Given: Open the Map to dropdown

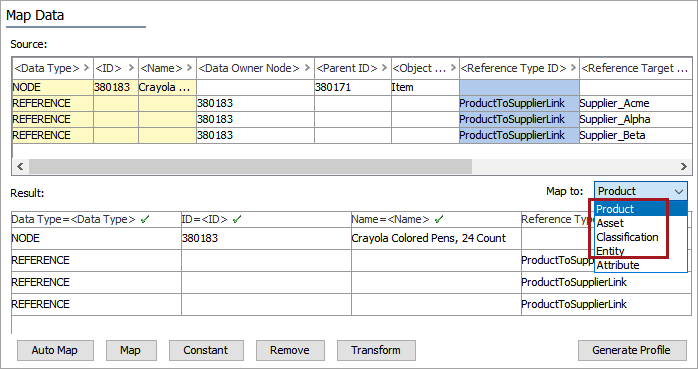Looking at the screenshot, I should 641,191.
